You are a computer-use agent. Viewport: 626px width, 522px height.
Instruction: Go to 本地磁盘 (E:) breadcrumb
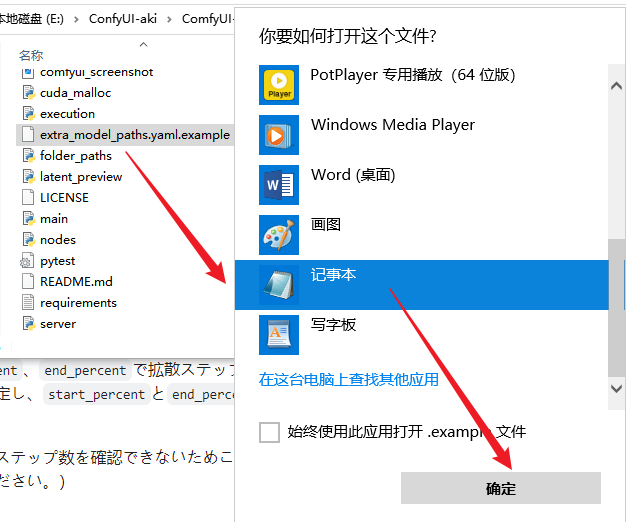pyautogui.click(x=31, y=19)
